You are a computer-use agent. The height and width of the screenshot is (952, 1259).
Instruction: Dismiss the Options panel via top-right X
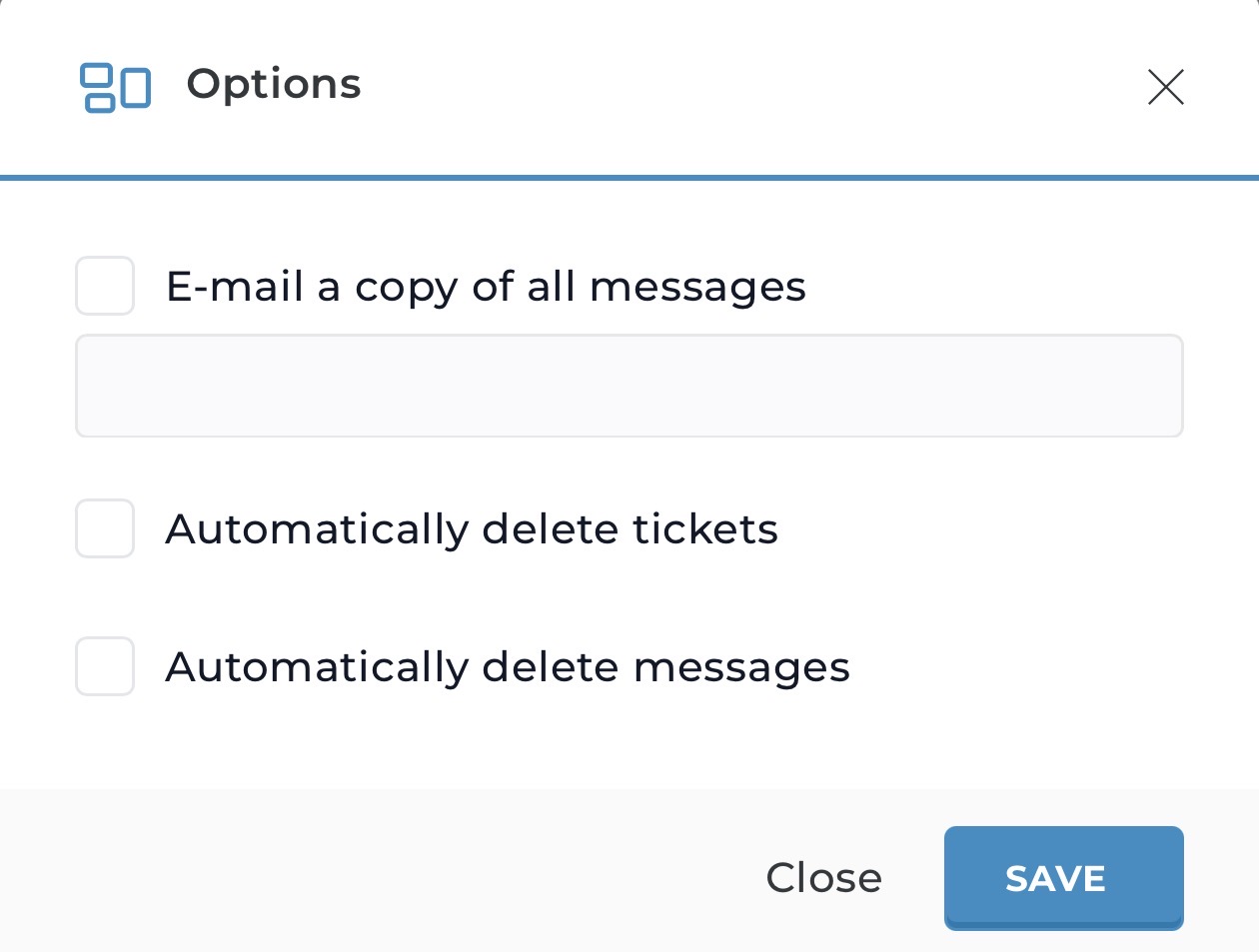(1165, 87)
